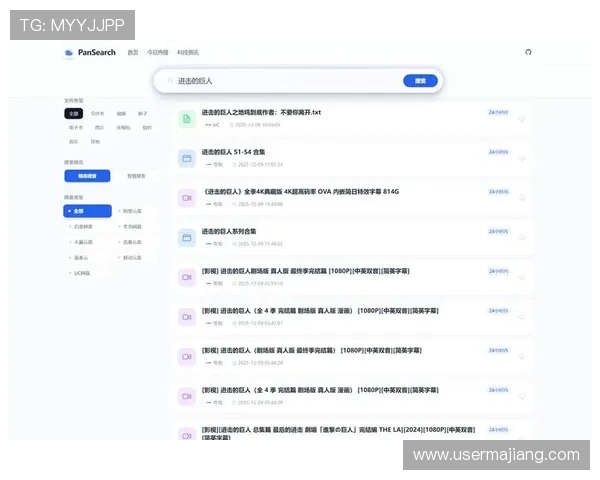The width and height of the screenshot is (600, 480).
Task: Open result 进击的巨人 S1-S4 合集
Action: (233, 152)
